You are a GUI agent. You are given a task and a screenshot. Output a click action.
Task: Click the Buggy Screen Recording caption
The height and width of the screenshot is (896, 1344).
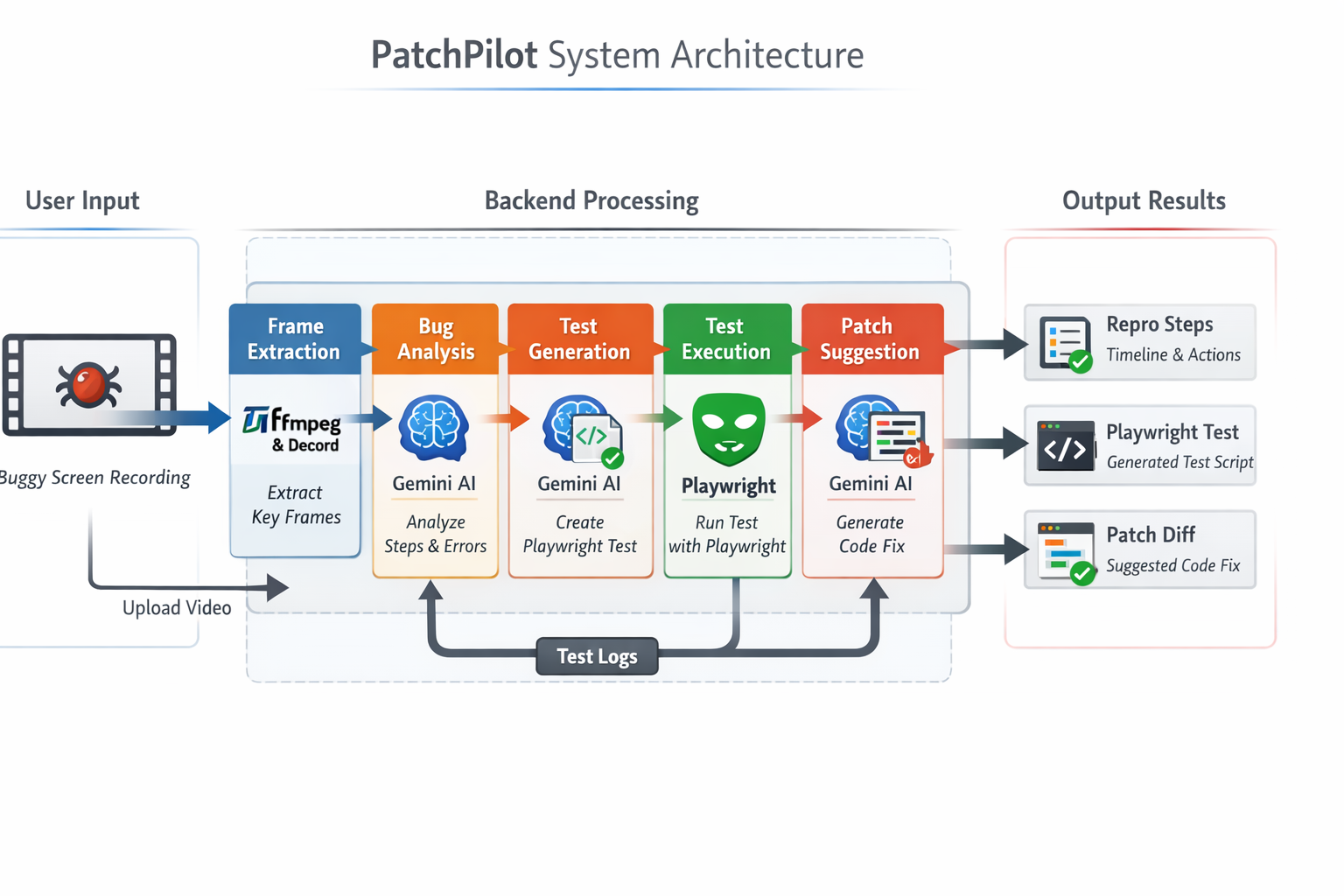click(x=94, y=478)
